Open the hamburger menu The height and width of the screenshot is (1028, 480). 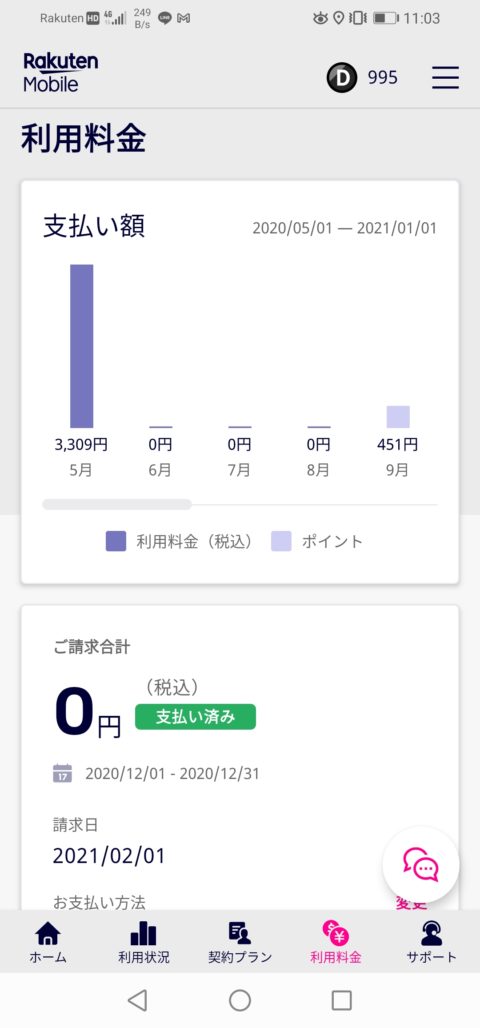[445, 78]
